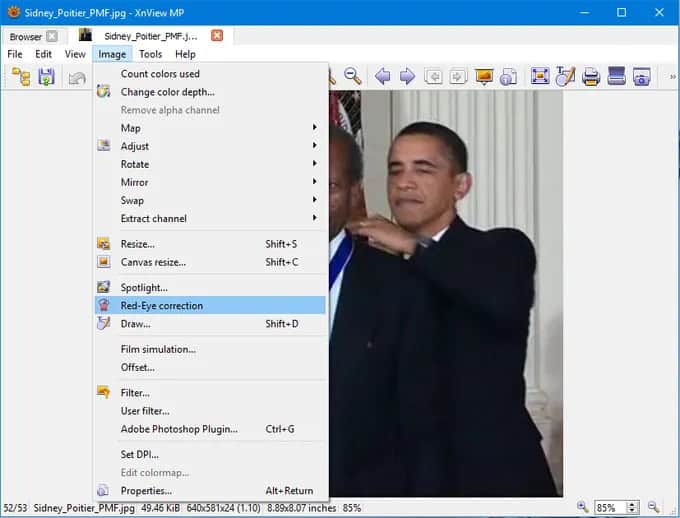Choose Count colors used
Viewport: 680px width, 518px height.
click(x=210, y=74)
